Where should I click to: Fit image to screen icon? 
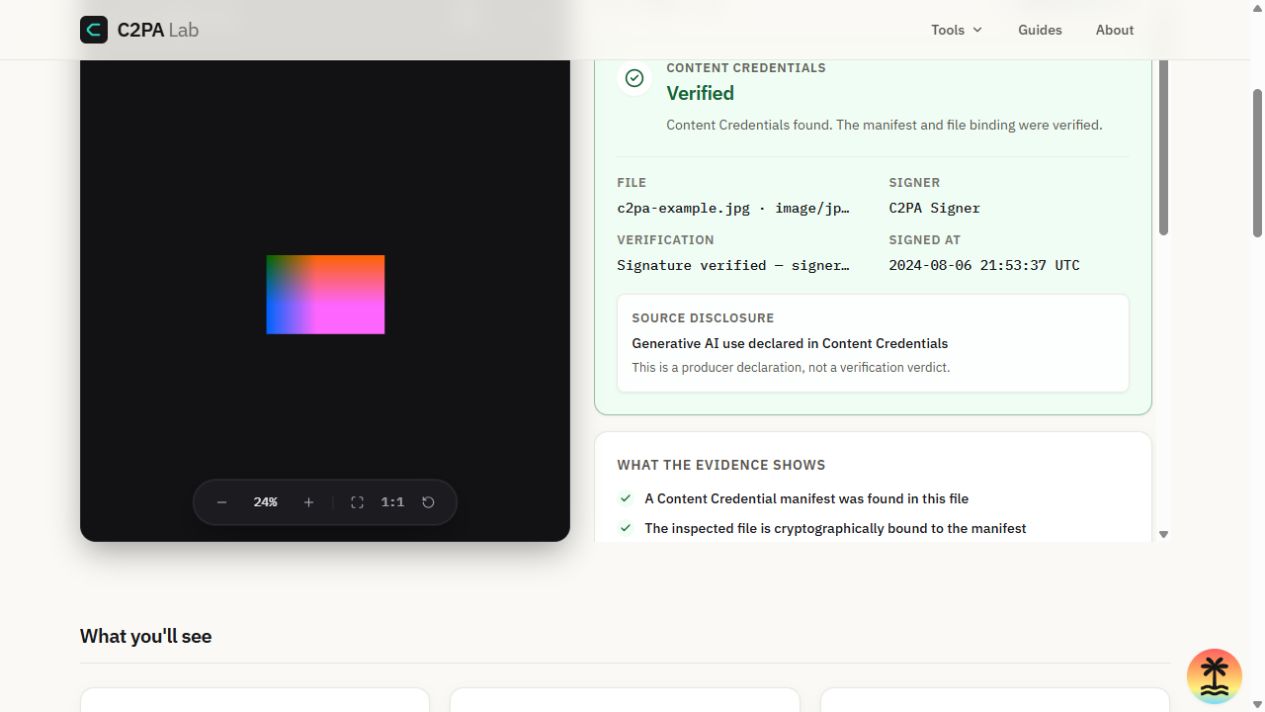click(x=357, y=502)
